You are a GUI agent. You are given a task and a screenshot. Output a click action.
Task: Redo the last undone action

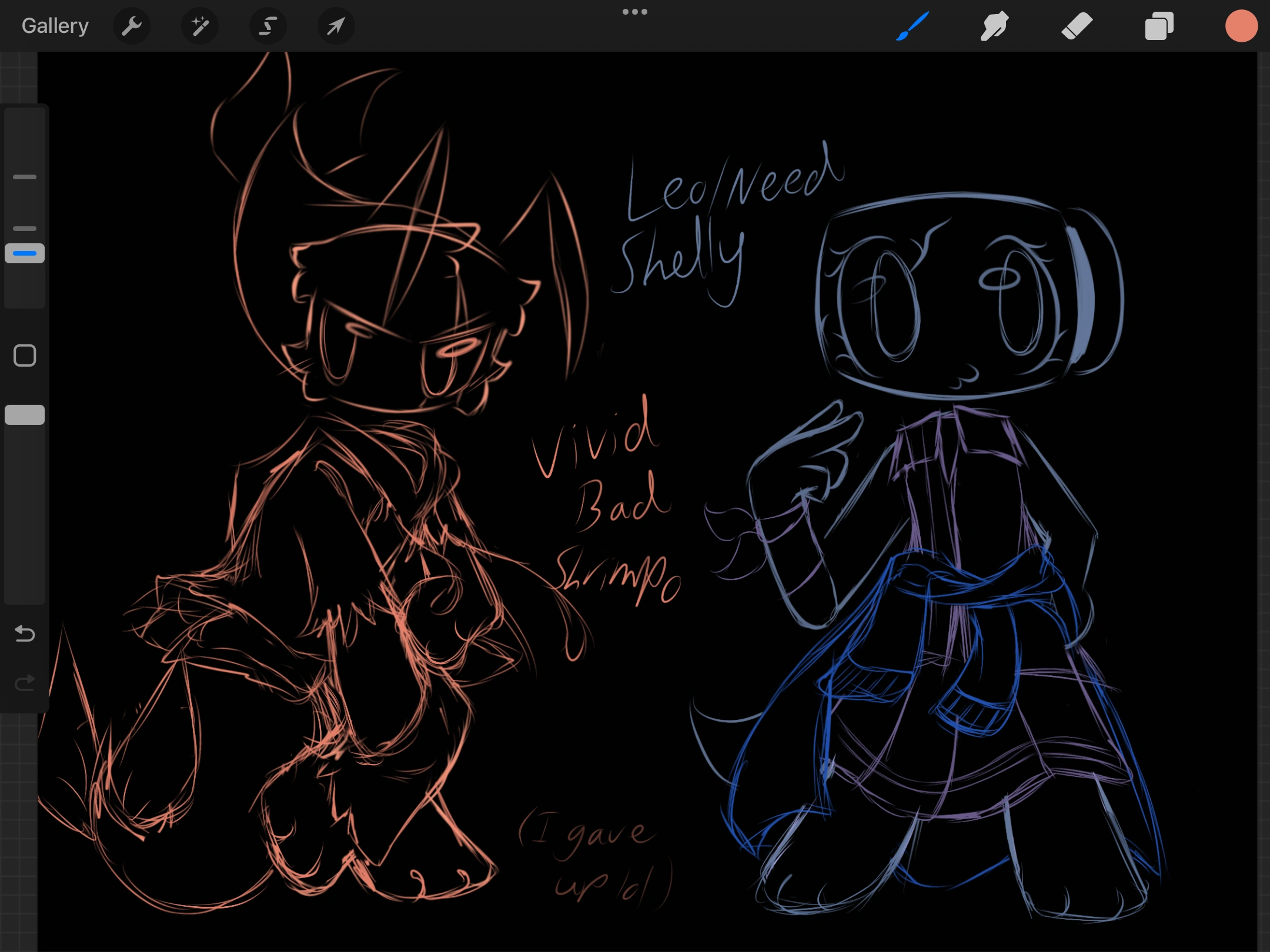coord(25,683)
